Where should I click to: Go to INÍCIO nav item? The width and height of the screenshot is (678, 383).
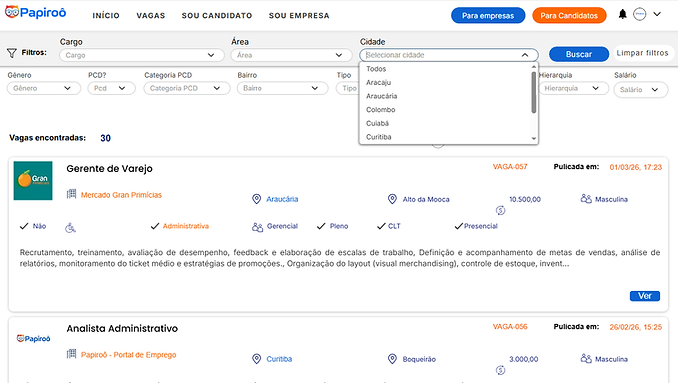tap(106, 16)
